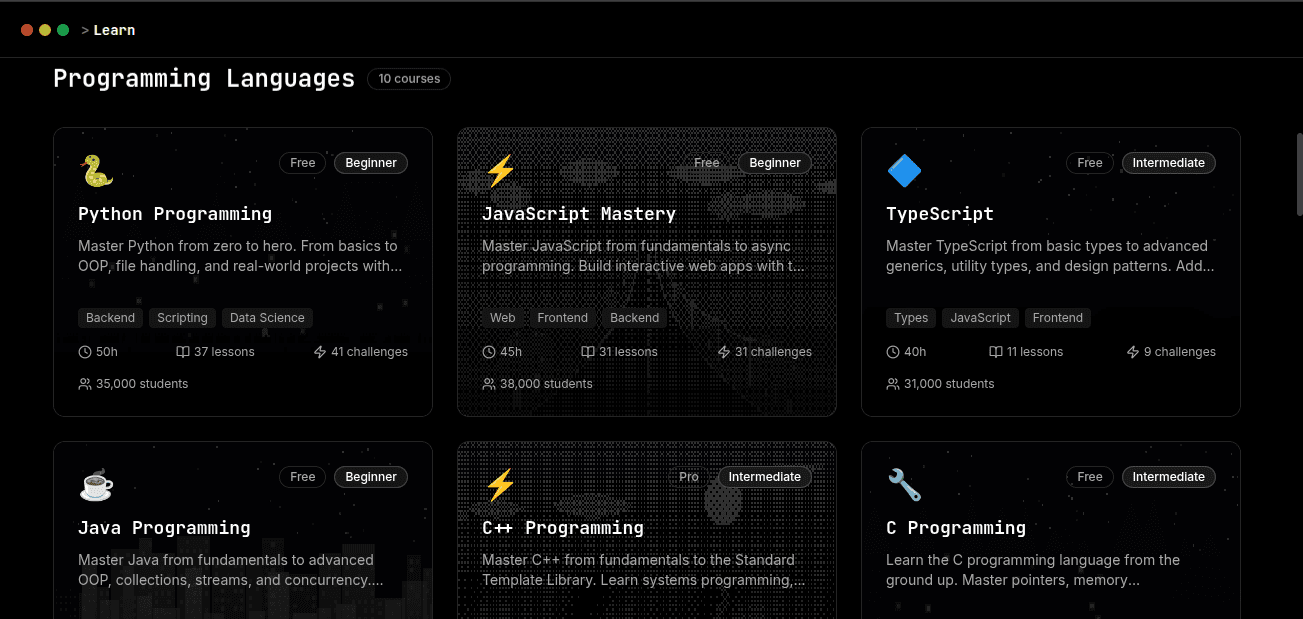Click the Java coffee cup icon
Image resolution: width=1303 pixels, height=619 pixels.
click(96, 484)
